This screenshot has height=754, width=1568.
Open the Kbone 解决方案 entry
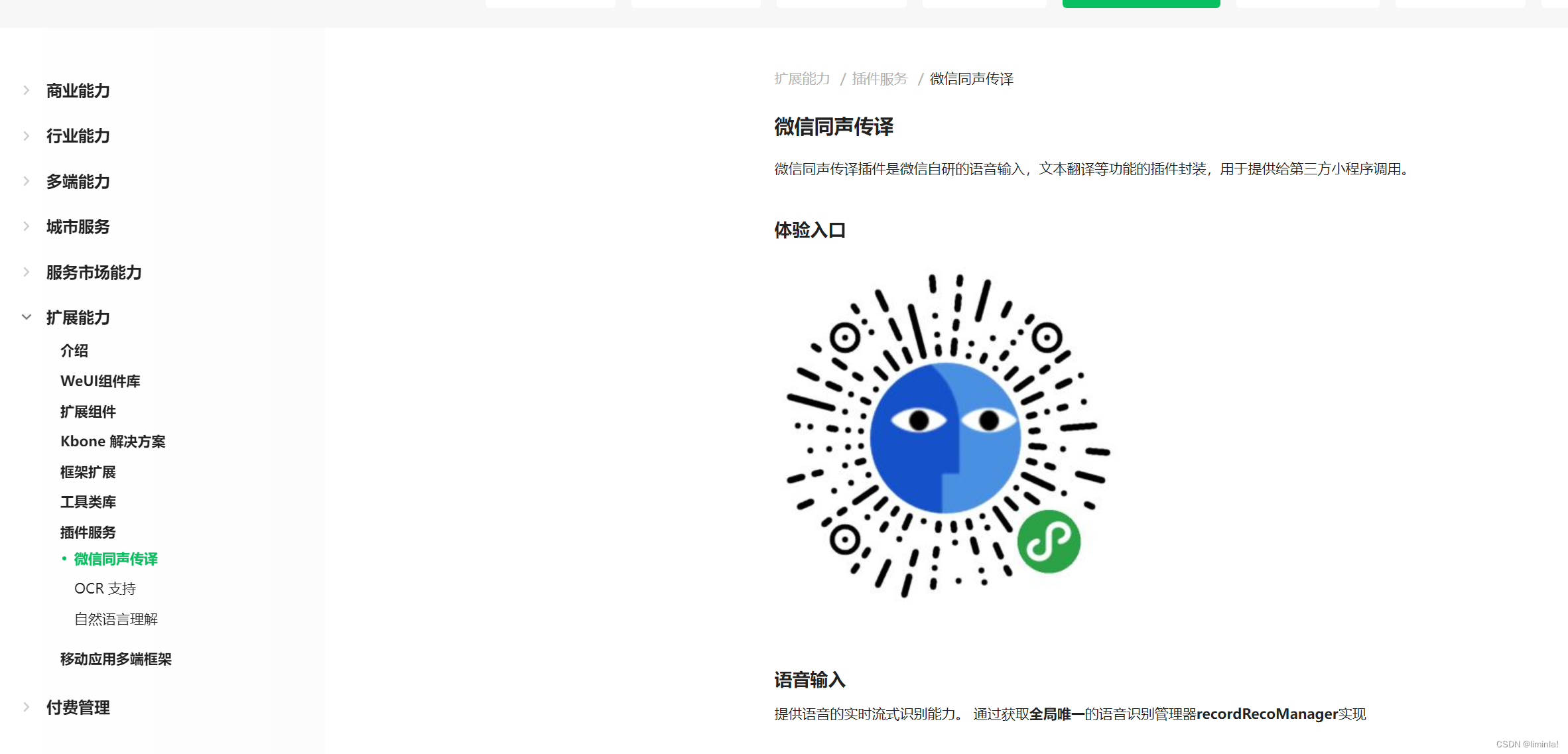113,442
